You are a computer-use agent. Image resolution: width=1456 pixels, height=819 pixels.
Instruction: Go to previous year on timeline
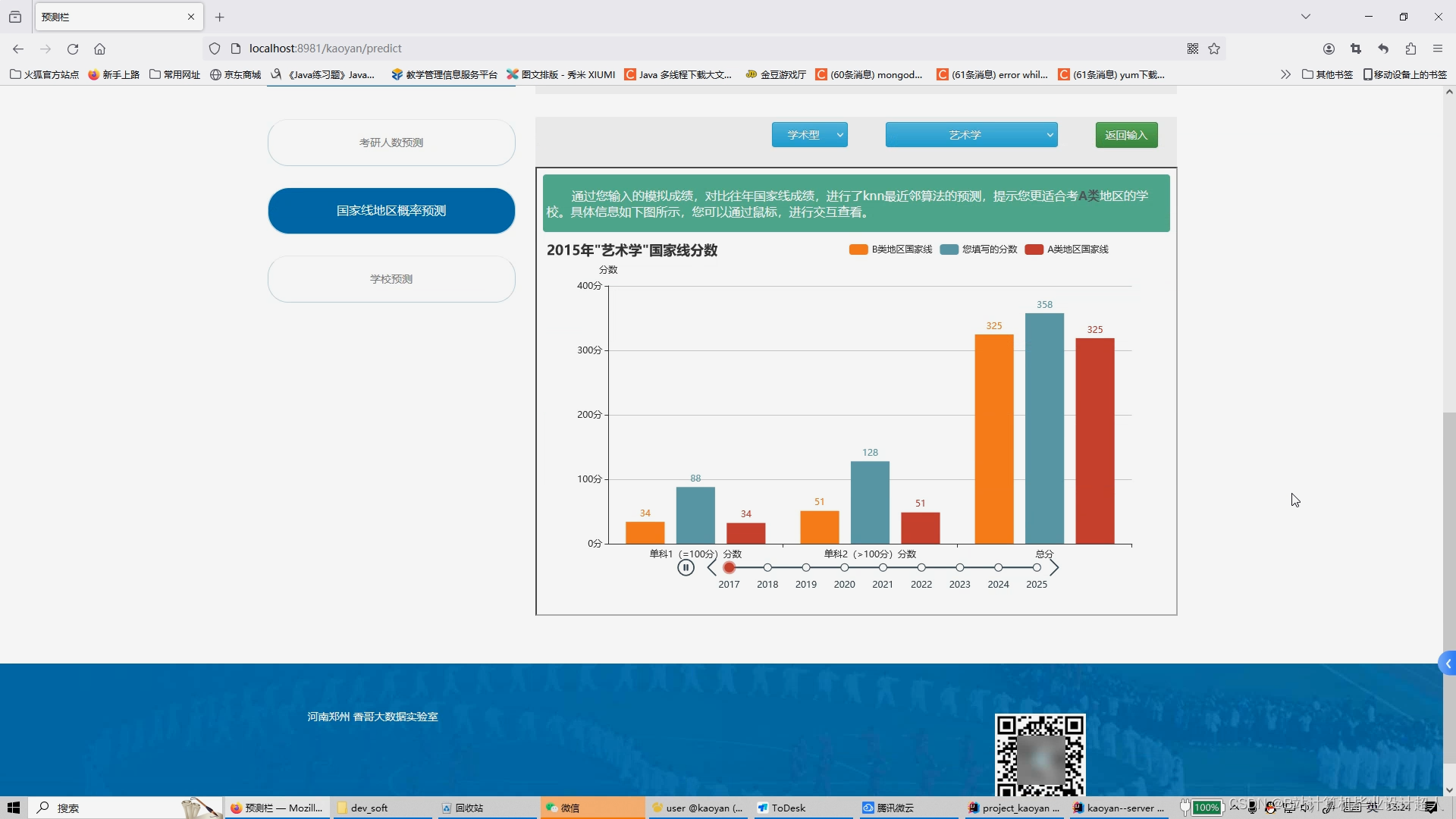coord(711,568)
